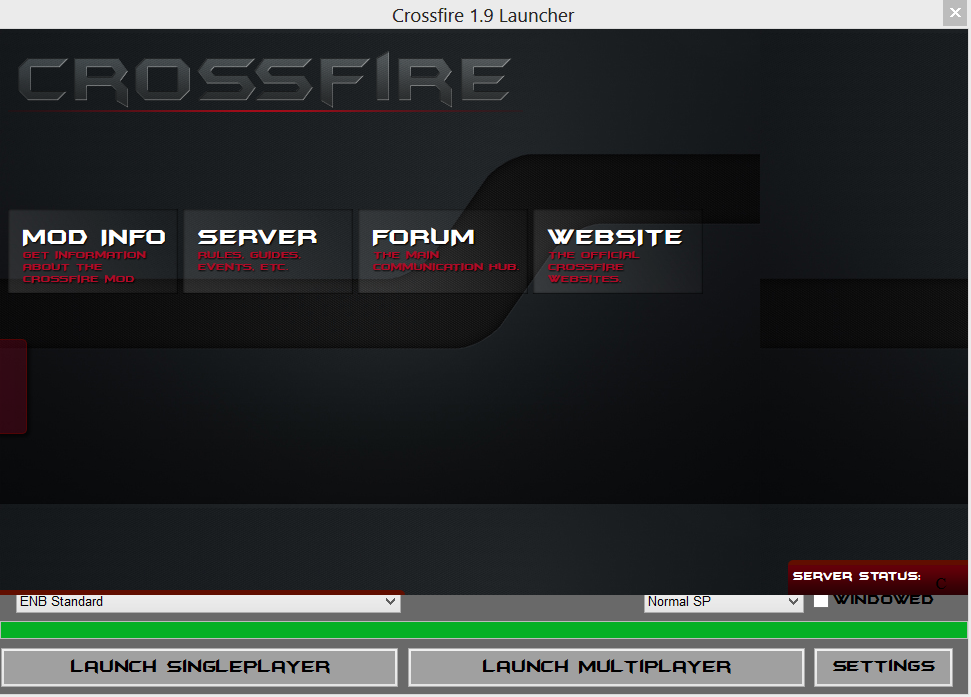Click the Crossfire logo banner

[264, 79]
